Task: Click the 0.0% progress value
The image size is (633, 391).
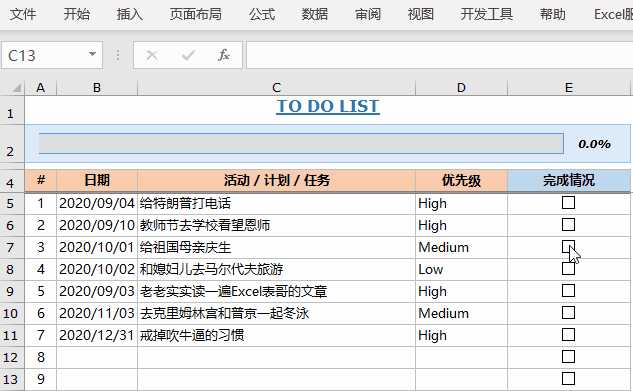Action: (594, 144)
